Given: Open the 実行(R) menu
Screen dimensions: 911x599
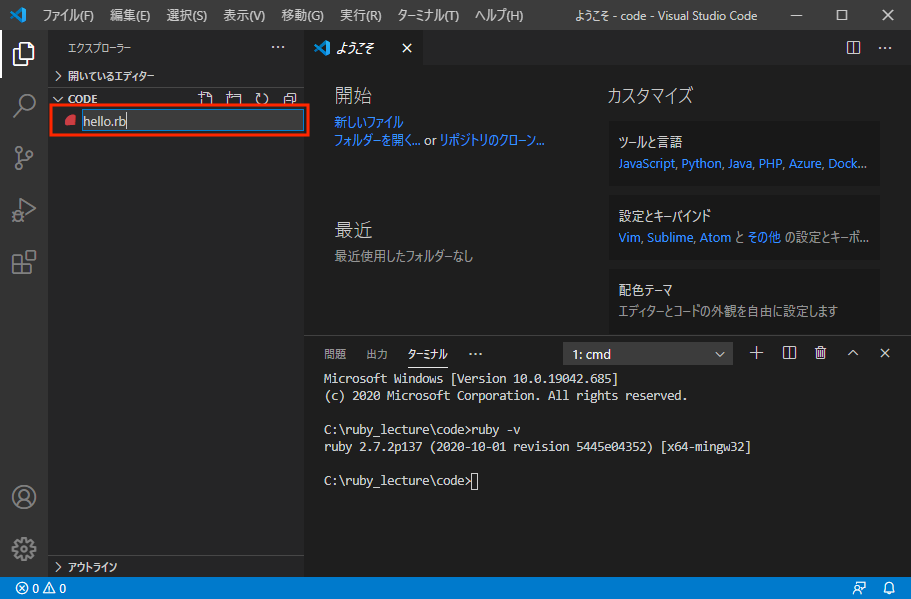Looking at the screenshot, I should pyautogui.click(x=361, y=15).
